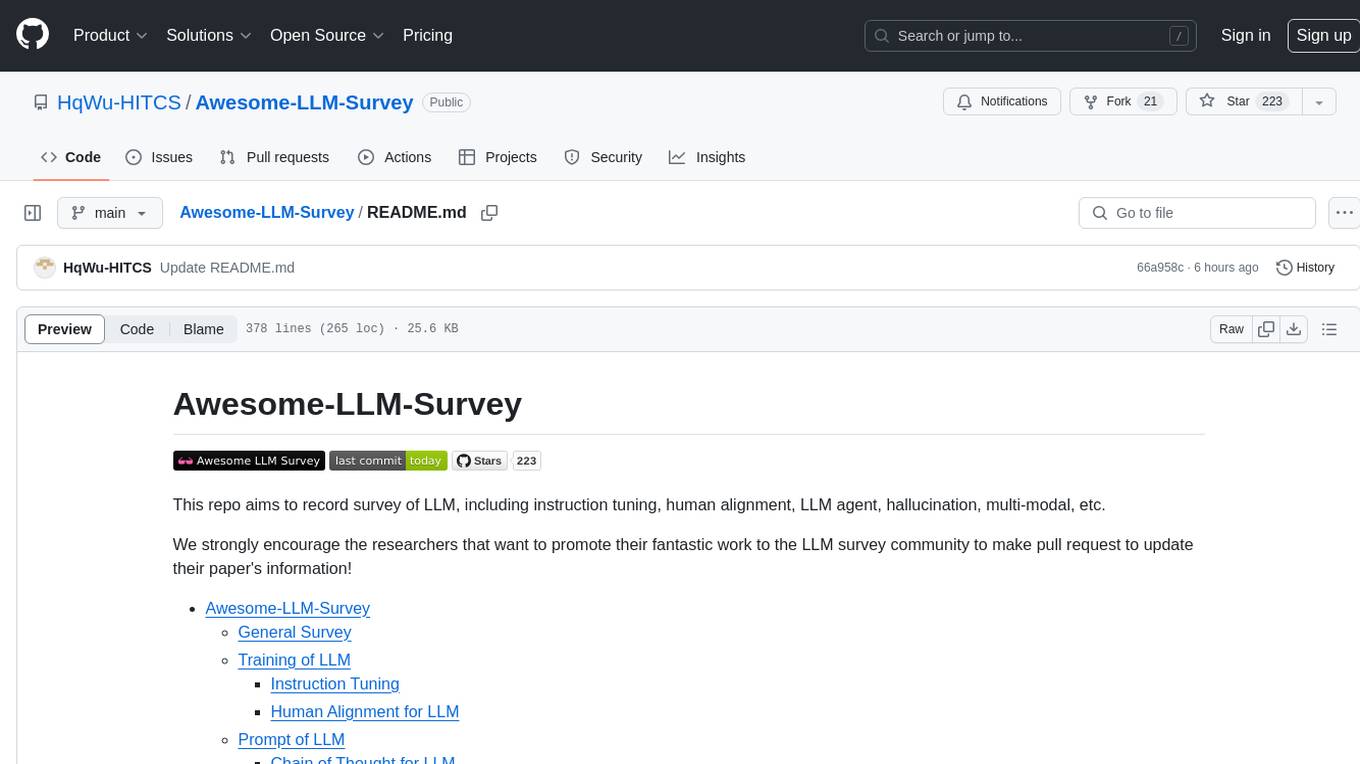Click the Awesome LLM Survey badge
The width and height of the screenshot is (1360, 764).
coord(249,460)
